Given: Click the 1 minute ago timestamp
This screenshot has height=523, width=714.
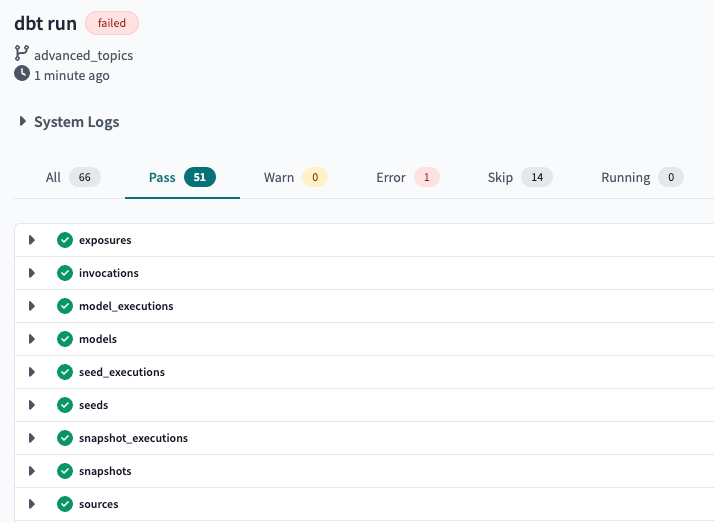Looking at the screenshot, I should 71,76.
